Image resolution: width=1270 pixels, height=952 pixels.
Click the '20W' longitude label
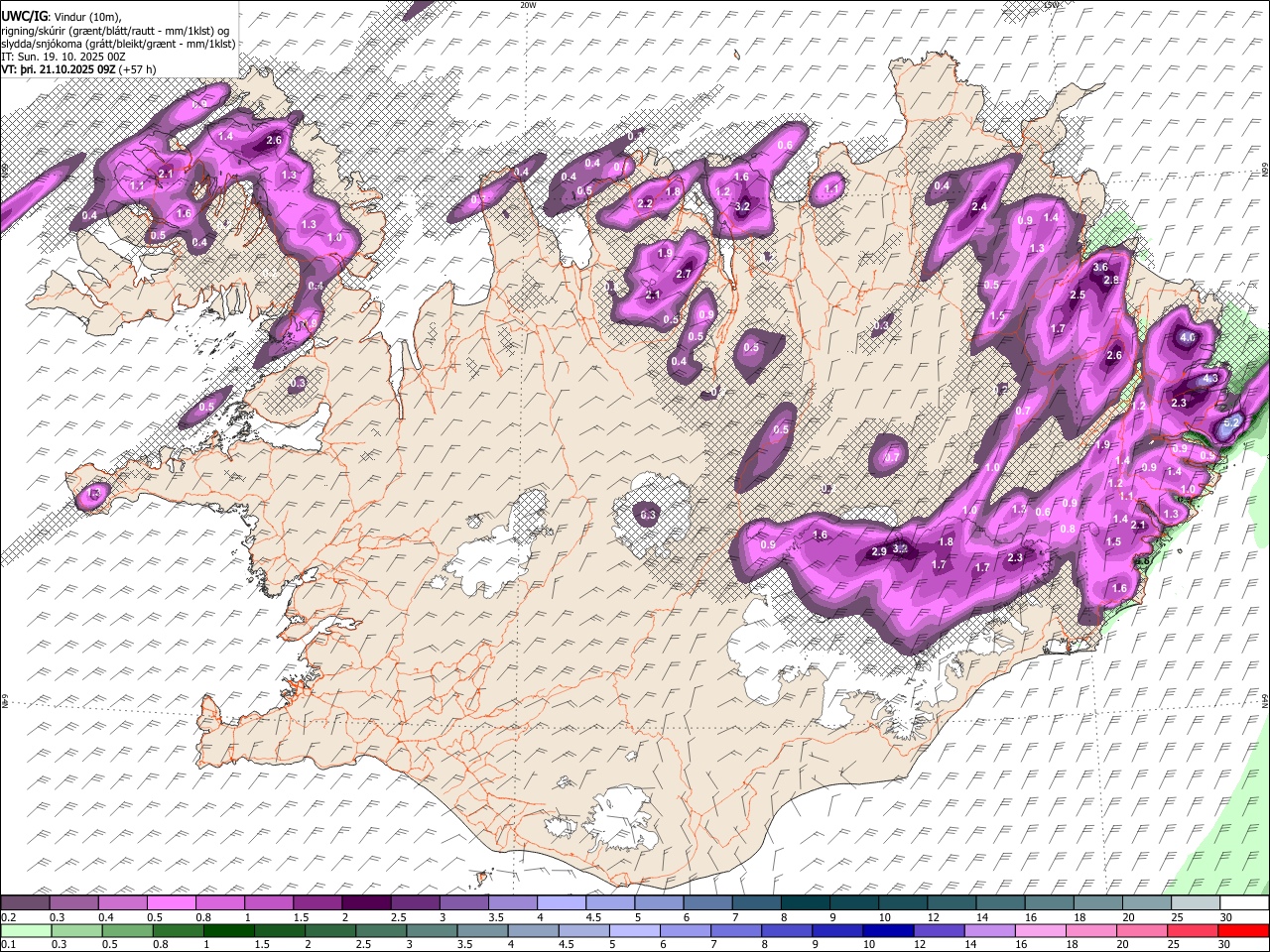(528, 5)
